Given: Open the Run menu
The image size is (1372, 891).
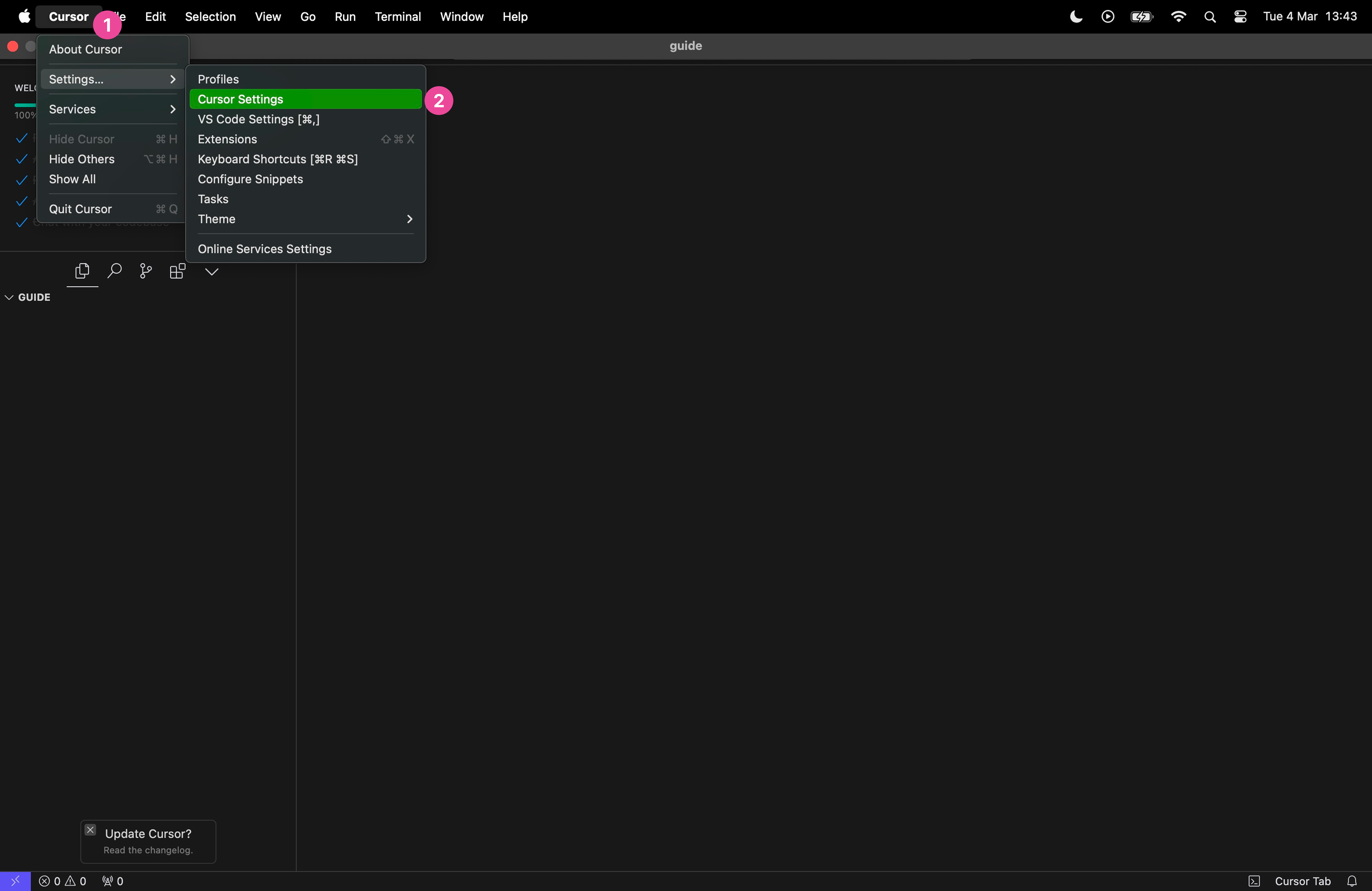Looking at the screenshot, I should click(345, 17).
